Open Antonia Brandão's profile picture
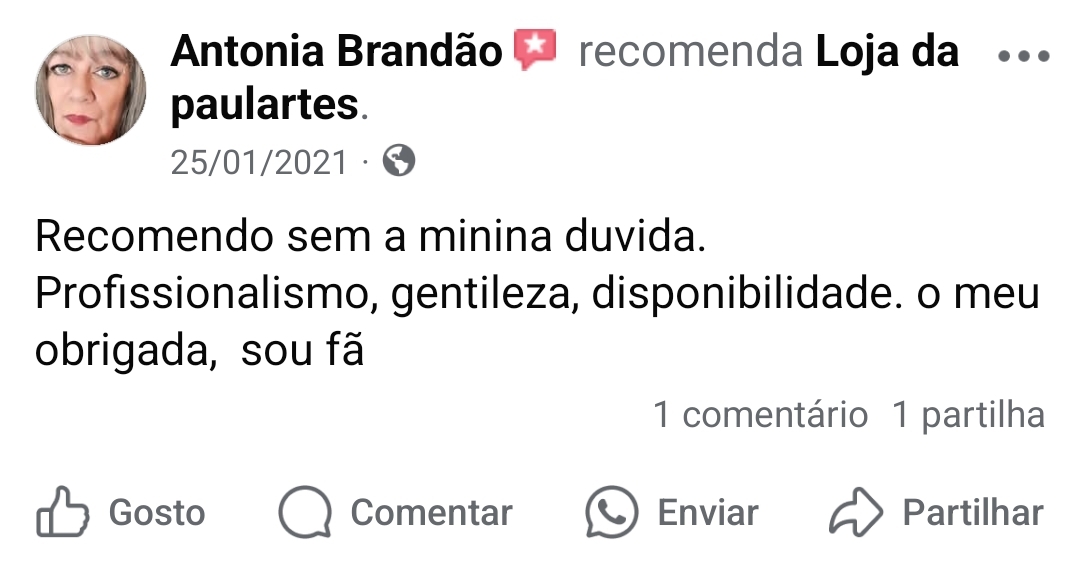 click(91, 91)
